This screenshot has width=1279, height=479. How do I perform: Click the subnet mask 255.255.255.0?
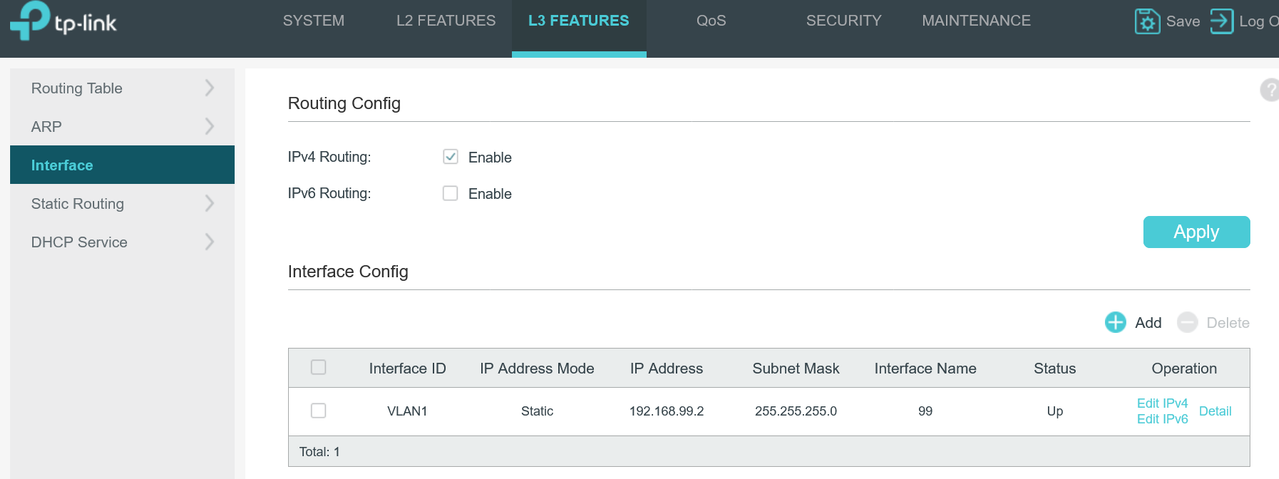coord(796,411)
